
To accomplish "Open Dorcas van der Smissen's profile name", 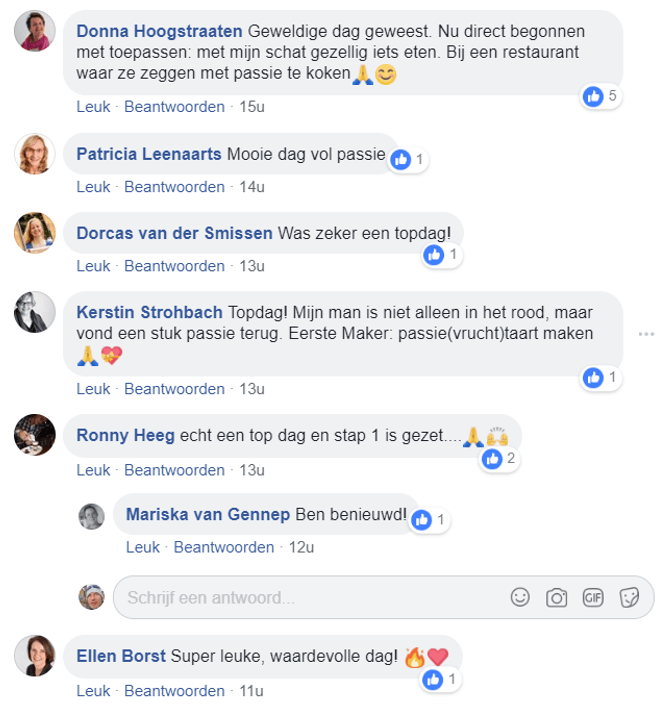I will coord(174,233).
